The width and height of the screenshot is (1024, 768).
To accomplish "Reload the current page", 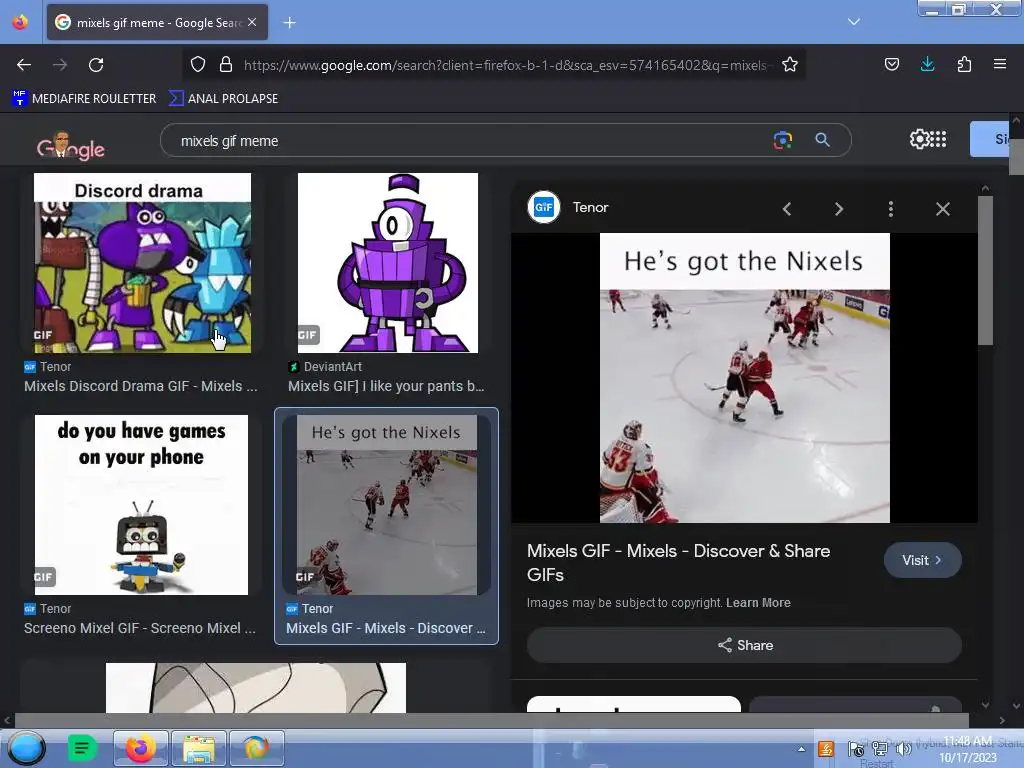I will point(96,65).
